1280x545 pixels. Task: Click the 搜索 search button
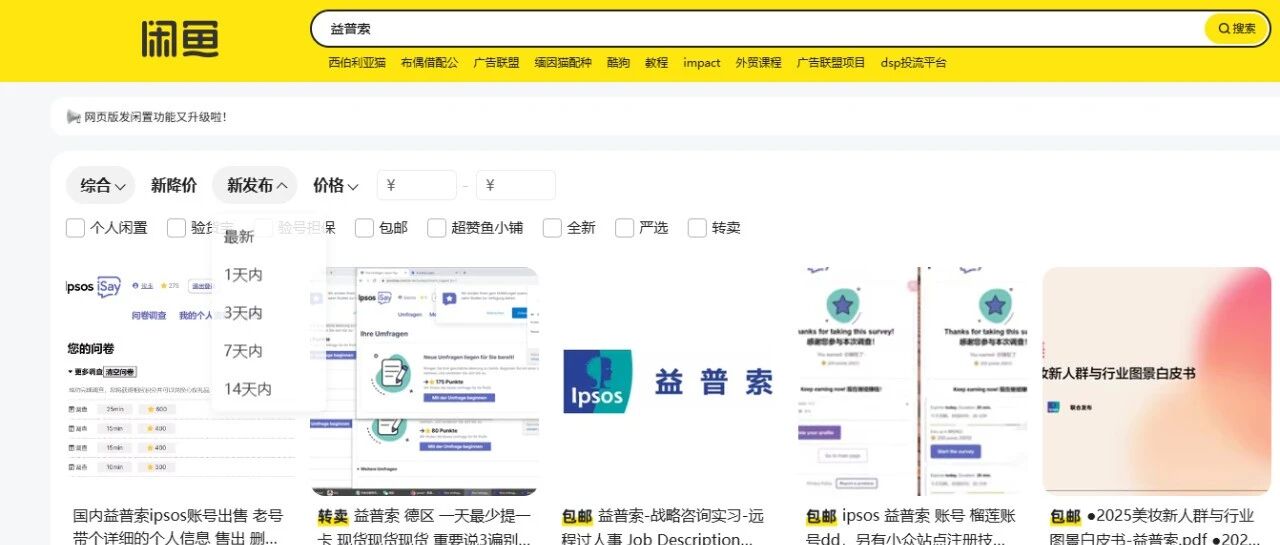click(x=1237, y=29)
